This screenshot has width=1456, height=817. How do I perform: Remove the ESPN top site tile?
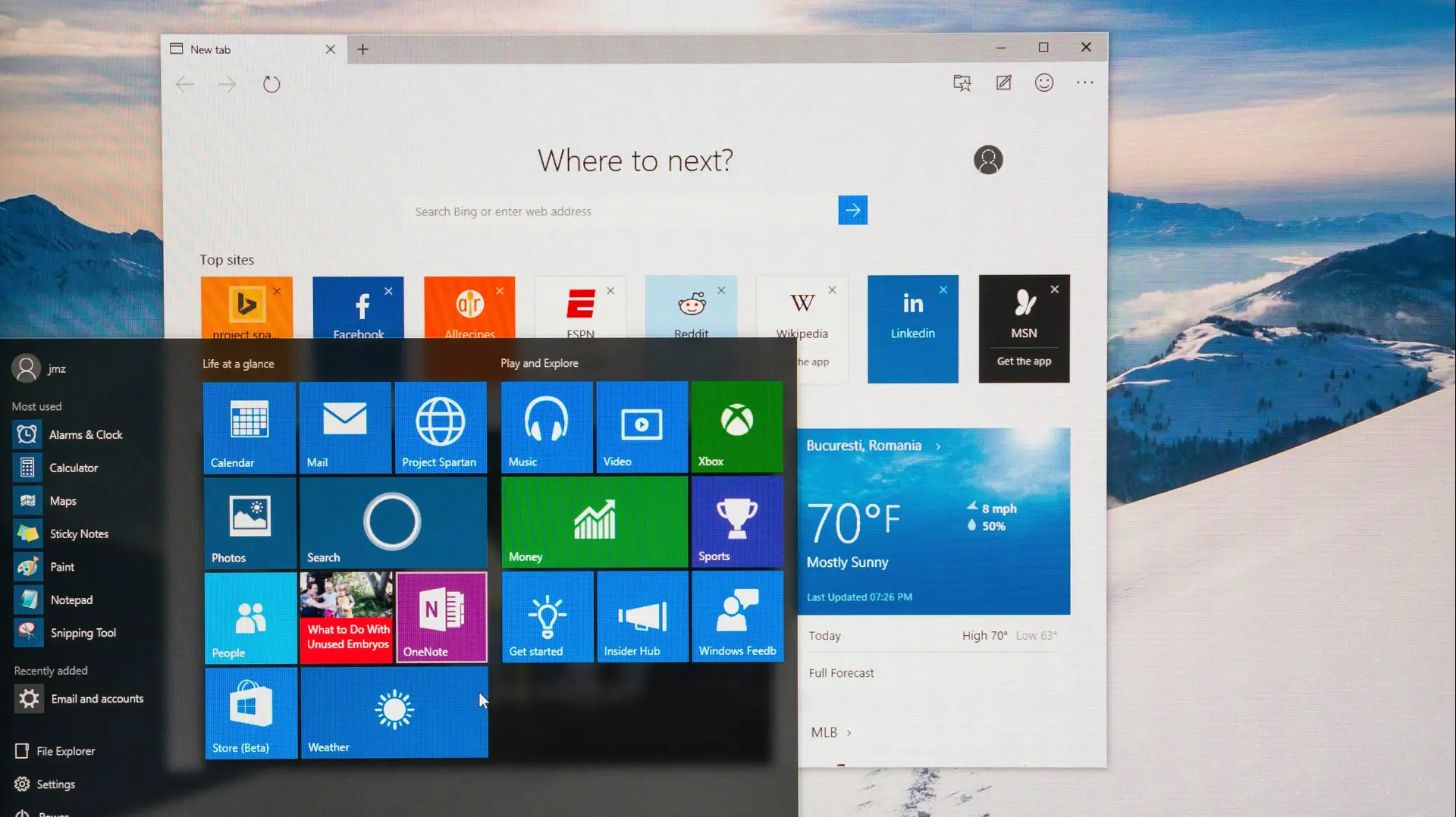[610, 291]
